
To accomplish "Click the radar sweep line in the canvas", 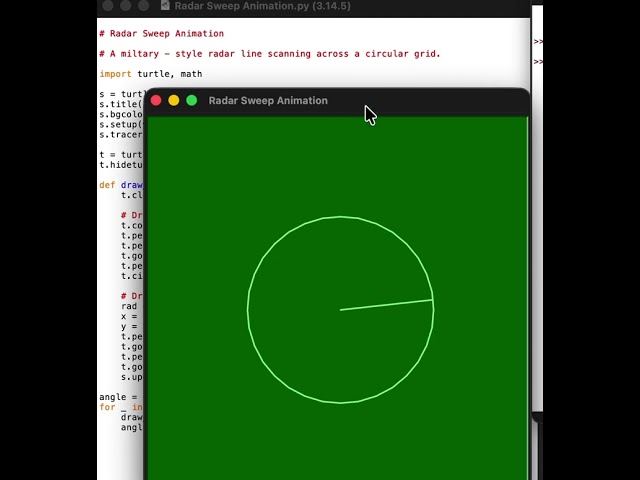I will click(386, 305).
